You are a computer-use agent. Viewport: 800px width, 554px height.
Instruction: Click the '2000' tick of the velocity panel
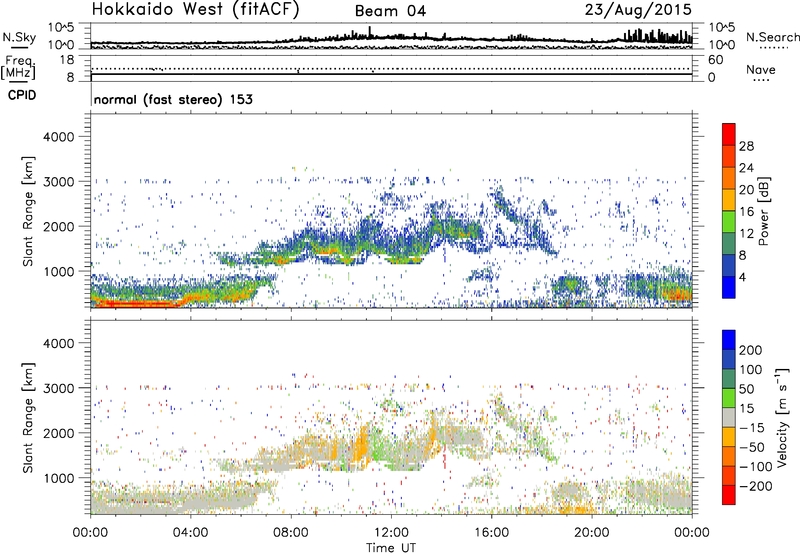58,433
